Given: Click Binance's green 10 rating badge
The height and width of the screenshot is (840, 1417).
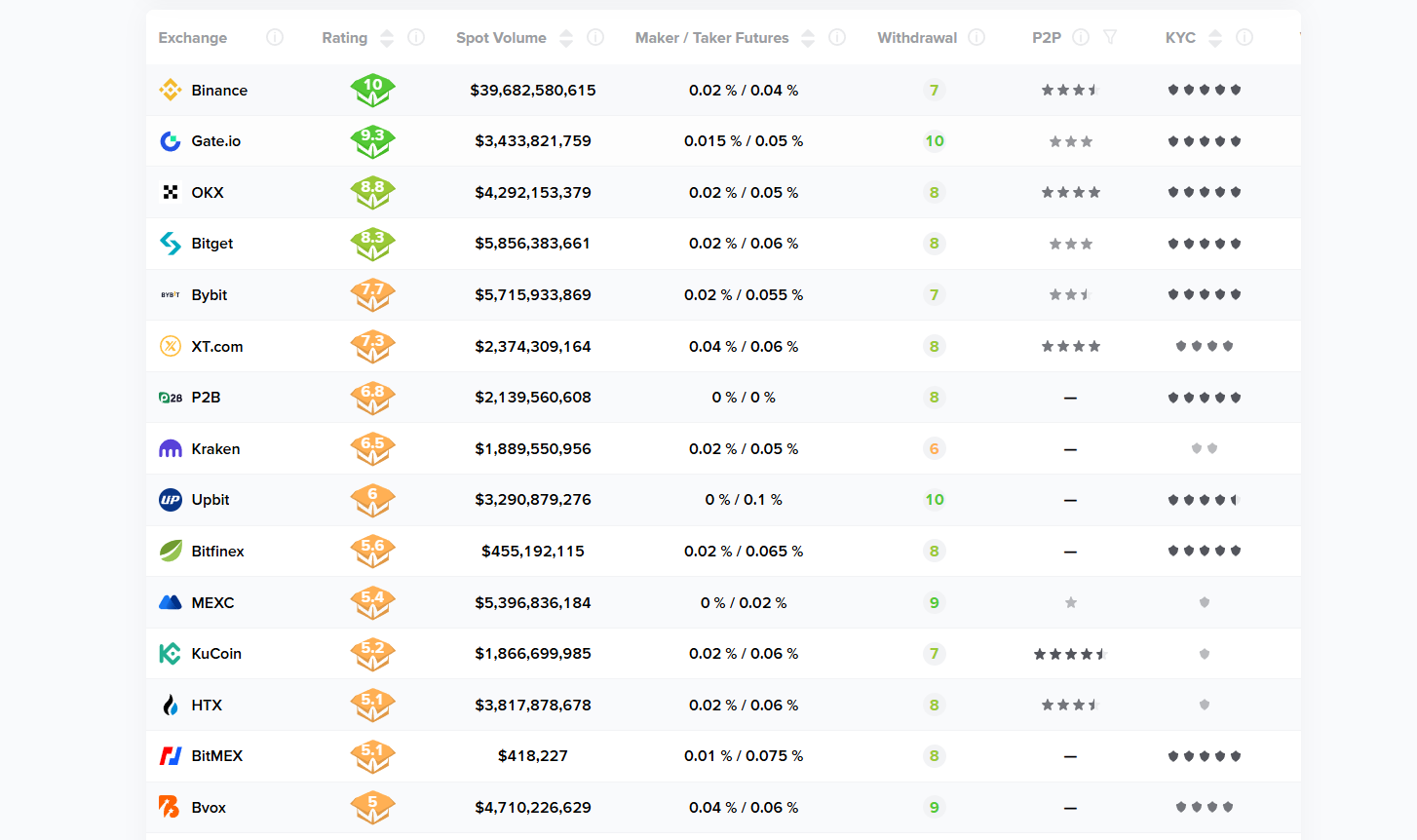Looking at the screenshot, I should point(372,90).
